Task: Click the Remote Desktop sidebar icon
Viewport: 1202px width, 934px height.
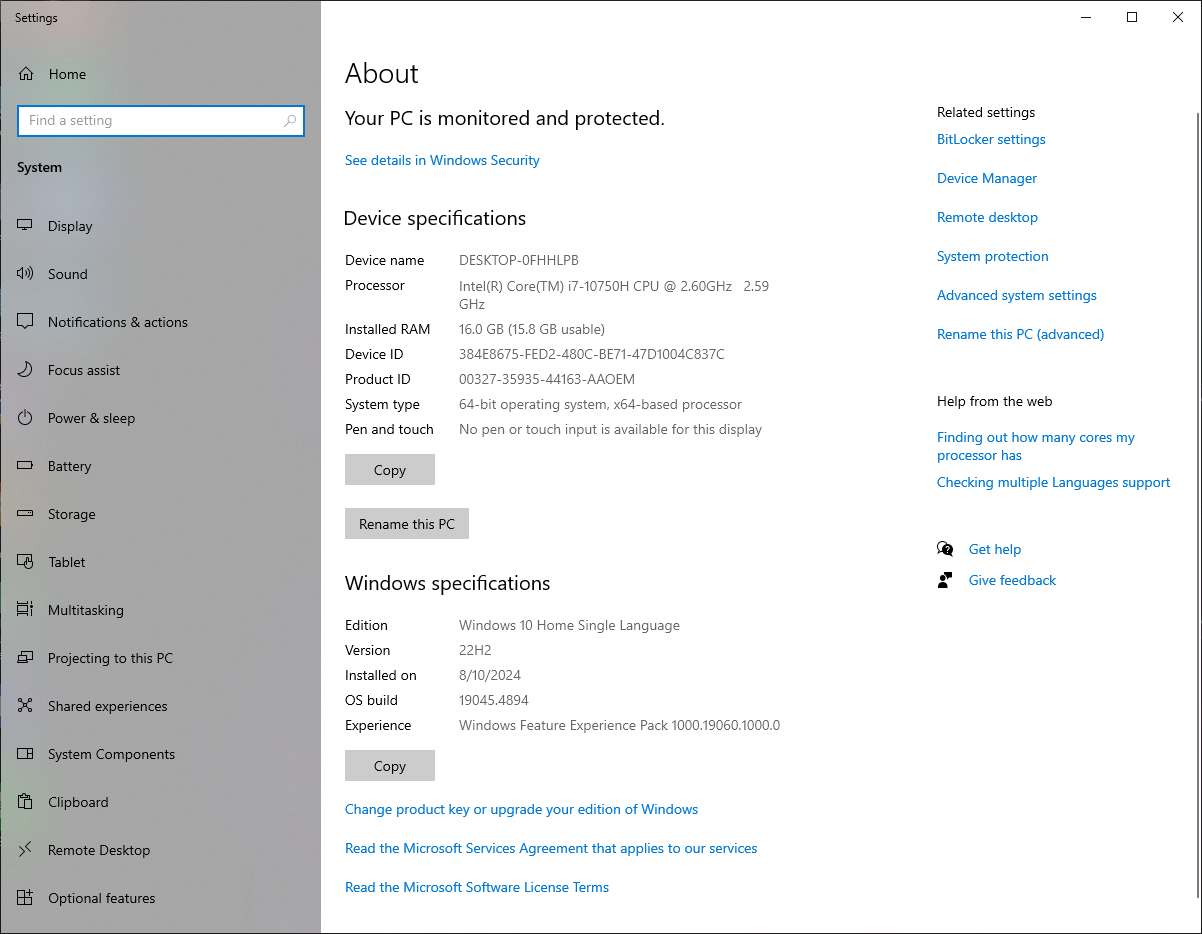Action: (26, 850)
